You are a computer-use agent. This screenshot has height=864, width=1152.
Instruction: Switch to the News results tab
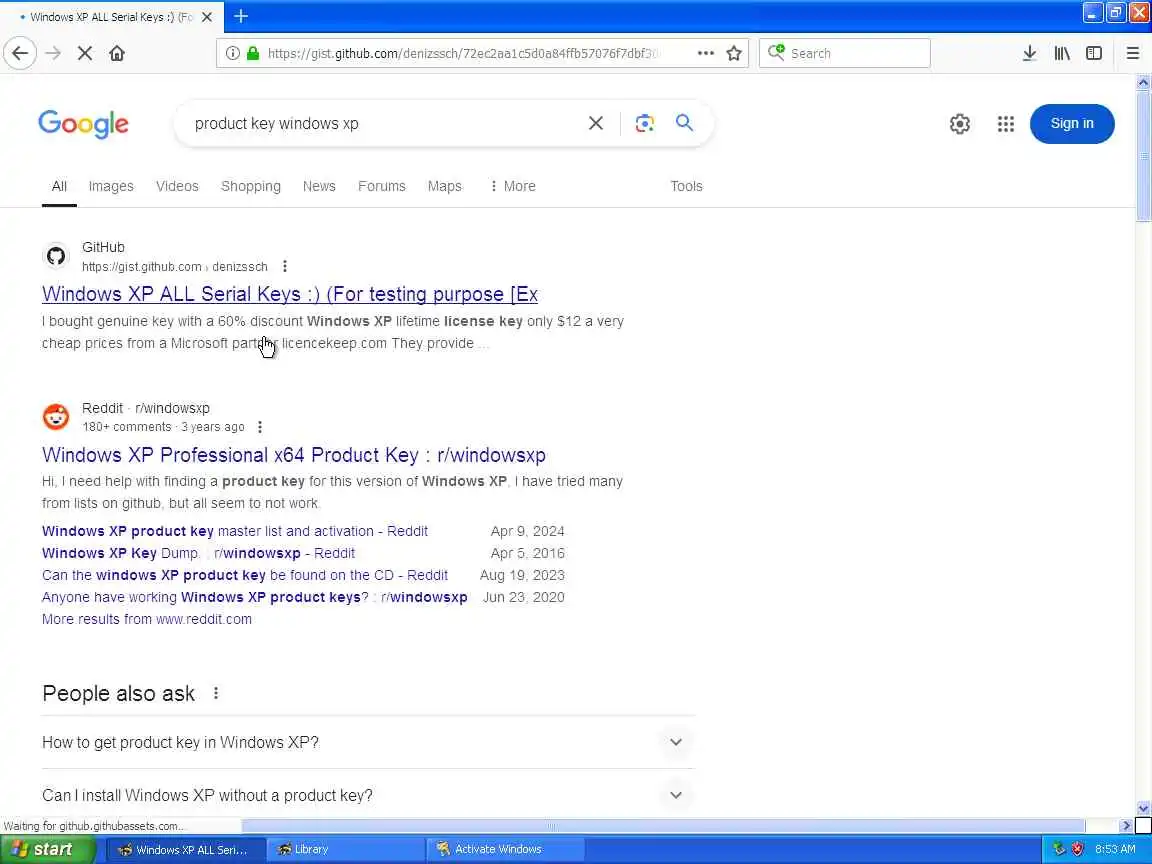pos(319,186)
